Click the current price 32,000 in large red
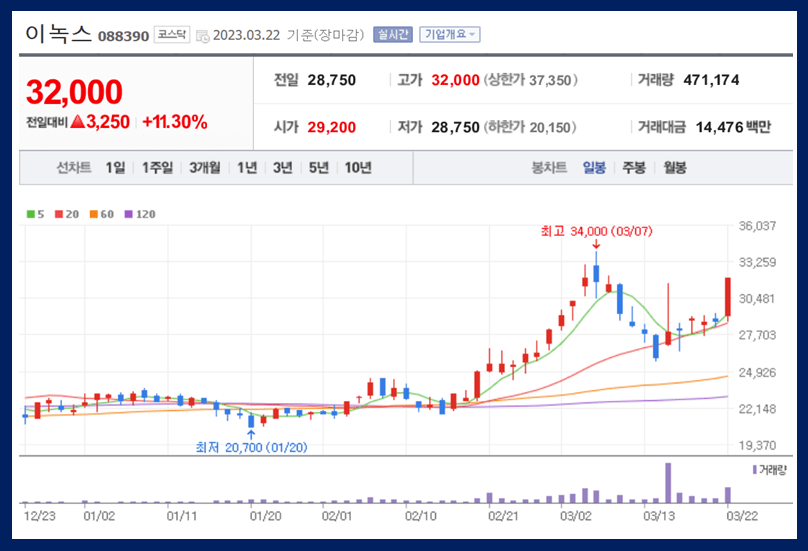 (x=74, y=92)
